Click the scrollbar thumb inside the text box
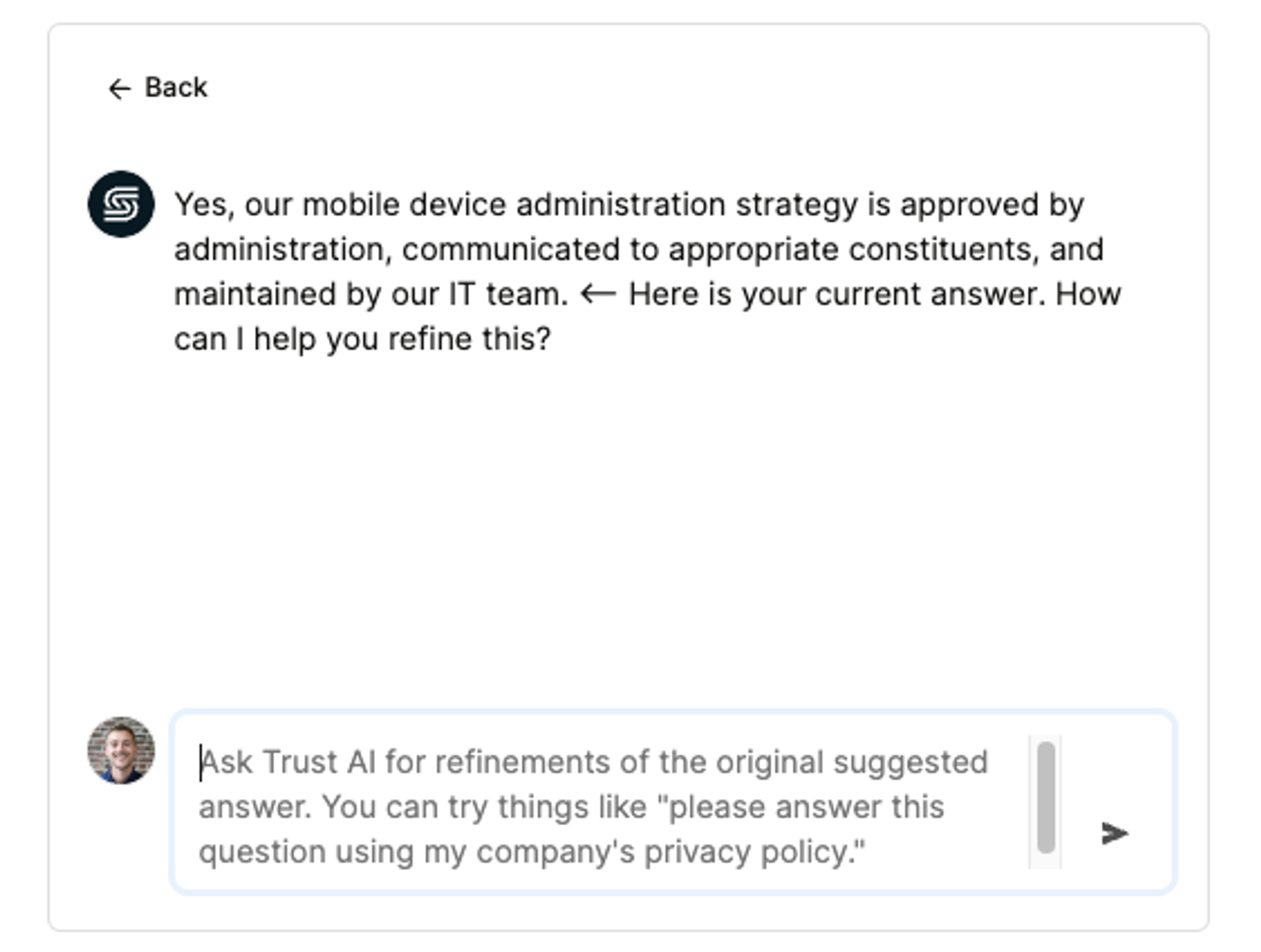 point(1046,797)
